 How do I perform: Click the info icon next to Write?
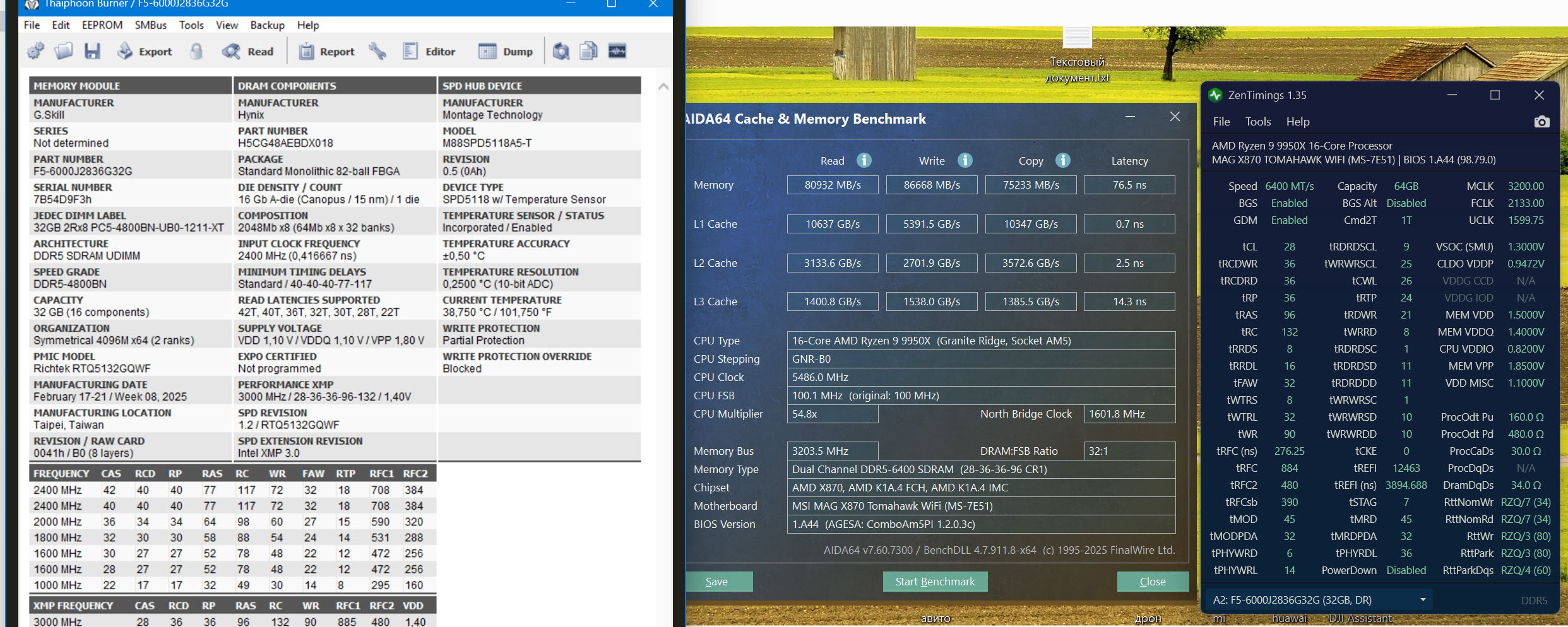pyautogui.click(x=965, y=160)
